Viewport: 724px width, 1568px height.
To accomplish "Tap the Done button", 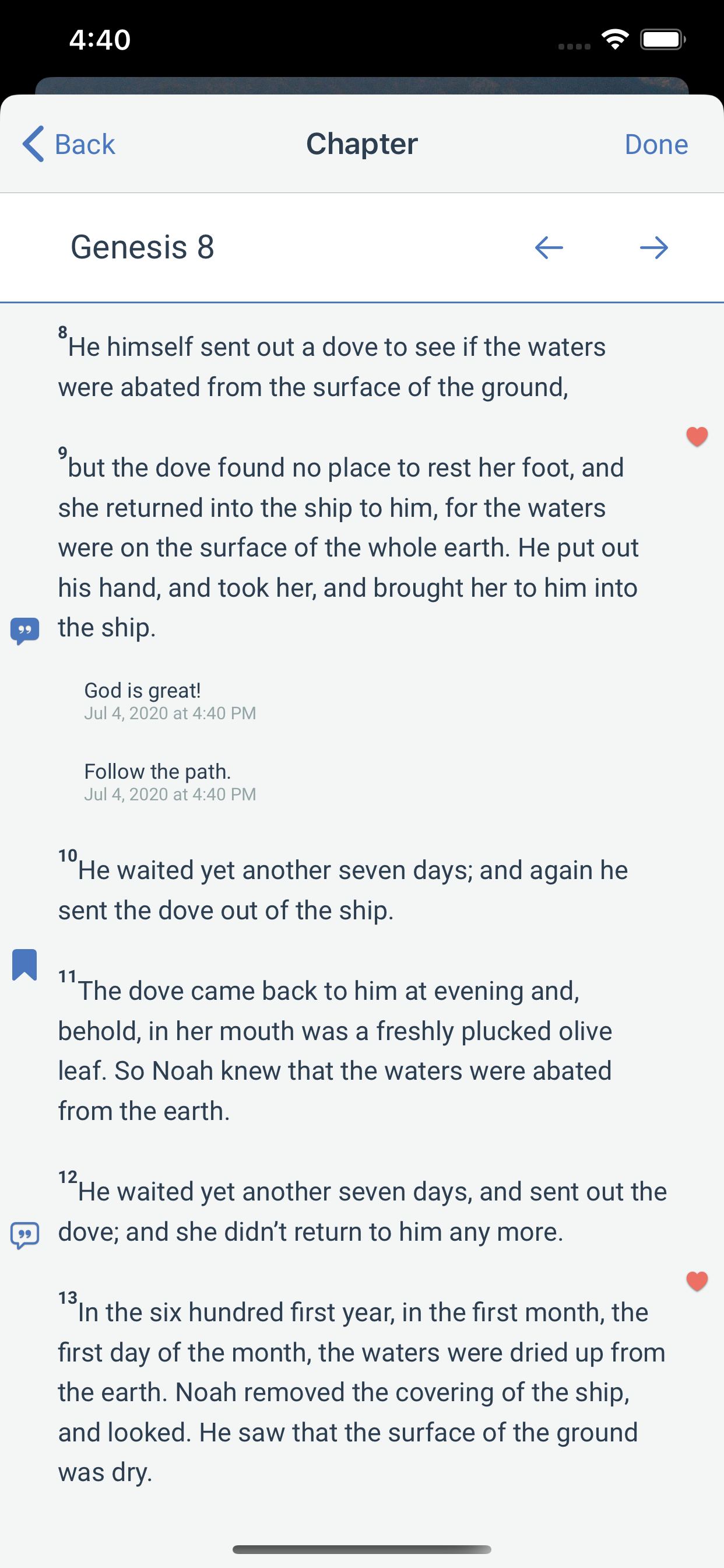I will pyautogui.click(x=656, y=145).
